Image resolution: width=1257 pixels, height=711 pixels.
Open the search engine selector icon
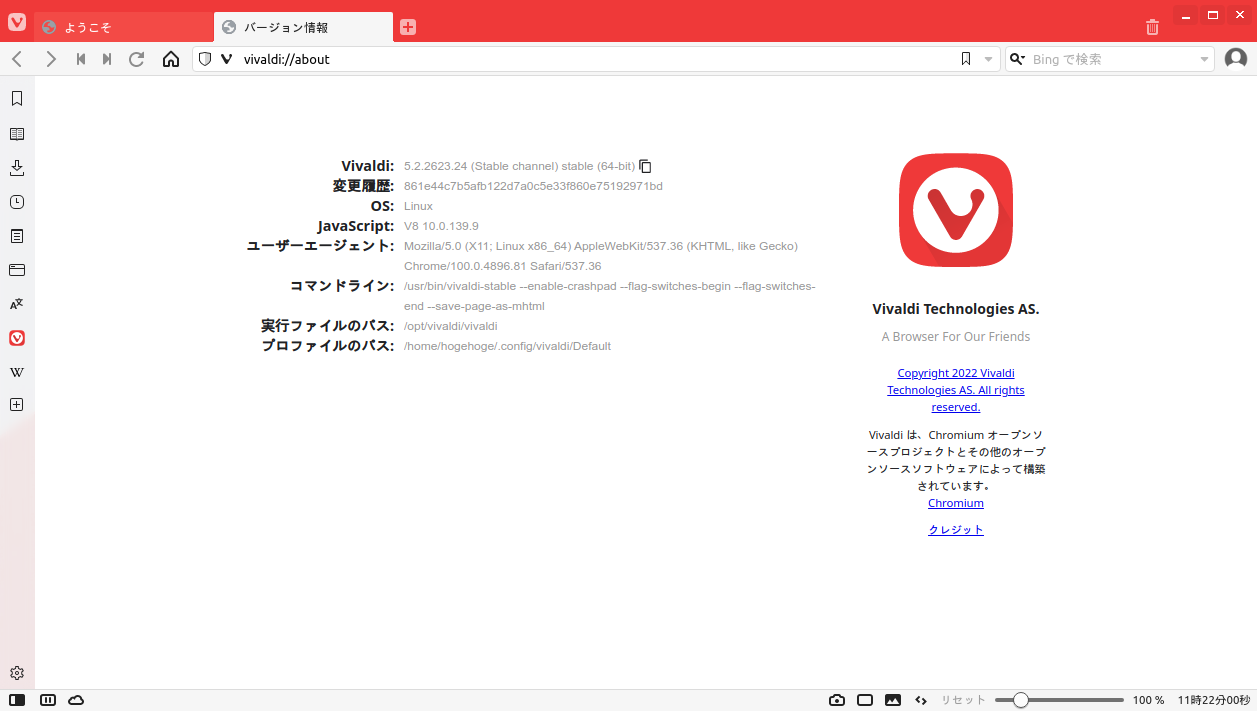(1018, 59)
